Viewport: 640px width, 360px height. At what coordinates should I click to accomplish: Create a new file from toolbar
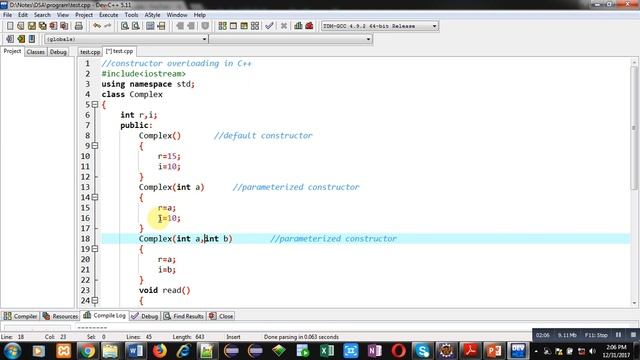(x=10, y=26)
